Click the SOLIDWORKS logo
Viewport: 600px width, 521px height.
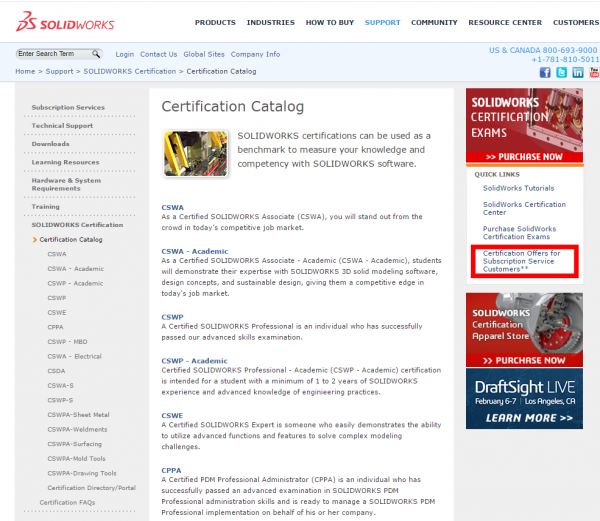click(x=65, y=21)
